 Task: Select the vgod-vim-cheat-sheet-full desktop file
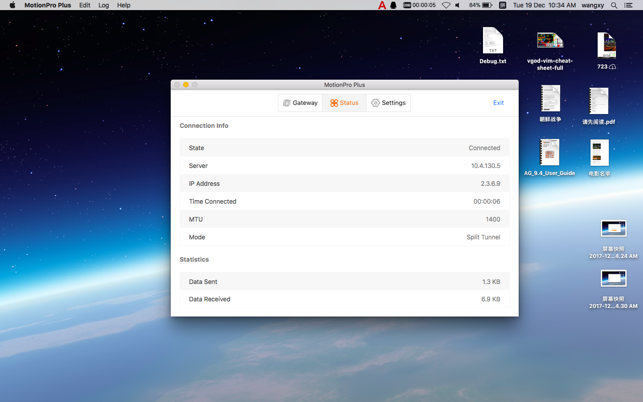coord(550,50)
